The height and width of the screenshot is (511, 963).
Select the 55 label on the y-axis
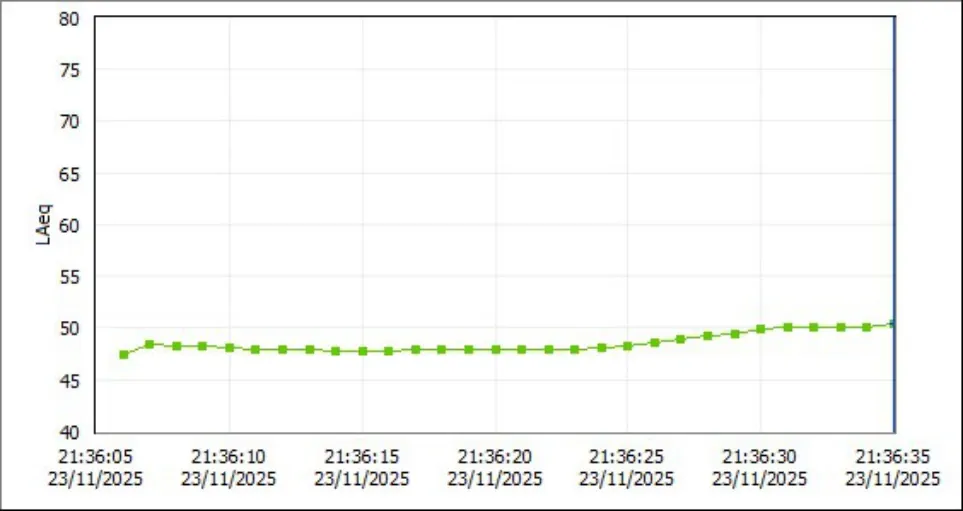69,277
